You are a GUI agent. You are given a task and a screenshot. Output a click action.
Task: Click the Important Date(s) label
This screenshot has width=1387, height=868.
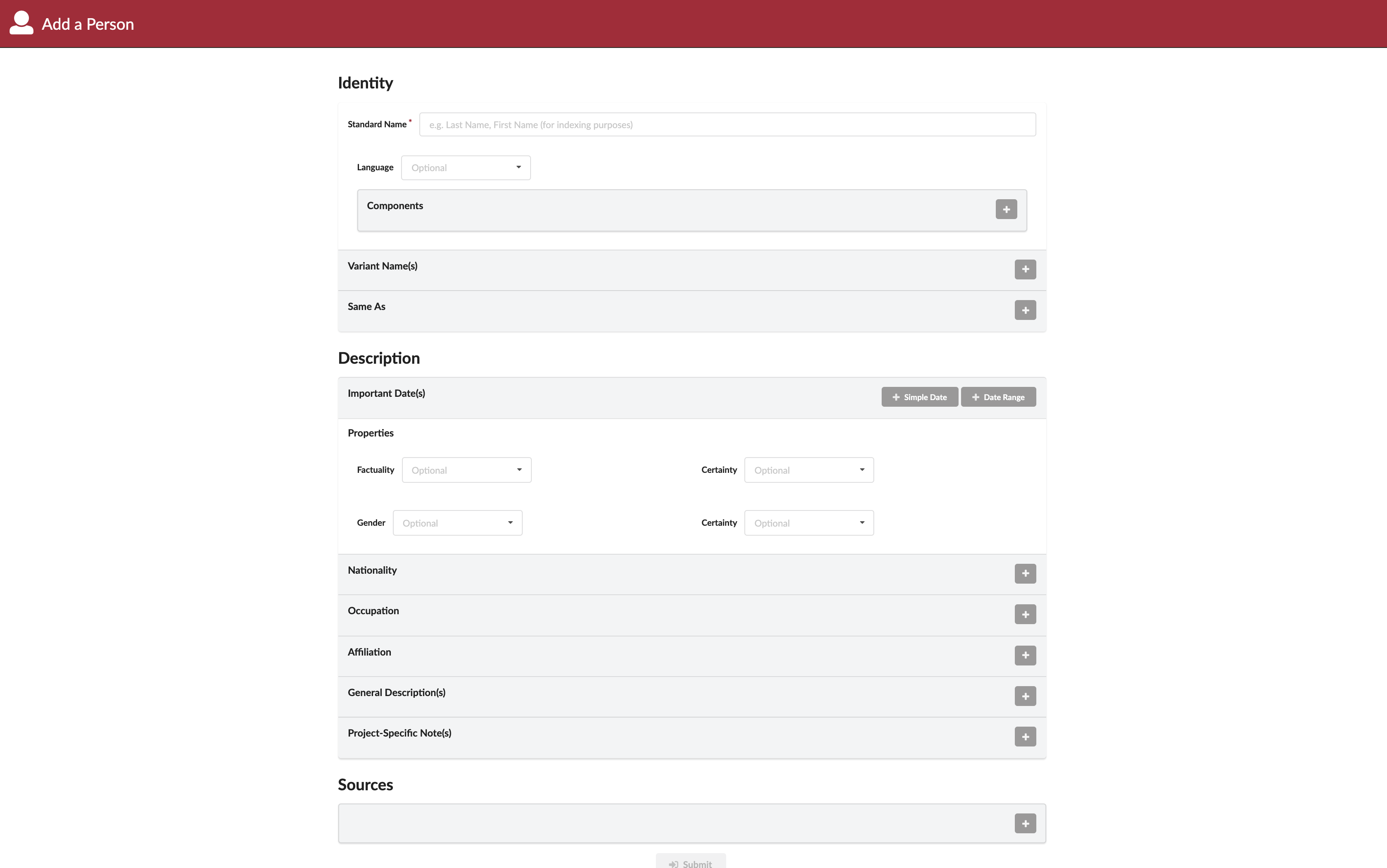coord(387,393)
